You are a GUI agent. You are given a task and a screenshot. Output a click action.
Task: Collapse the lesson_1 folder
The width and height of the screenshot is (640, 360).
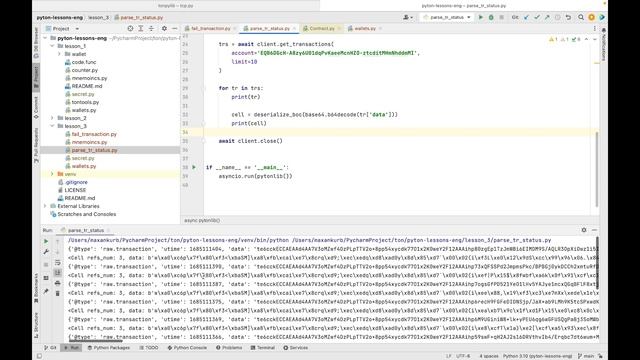[52, 46]
